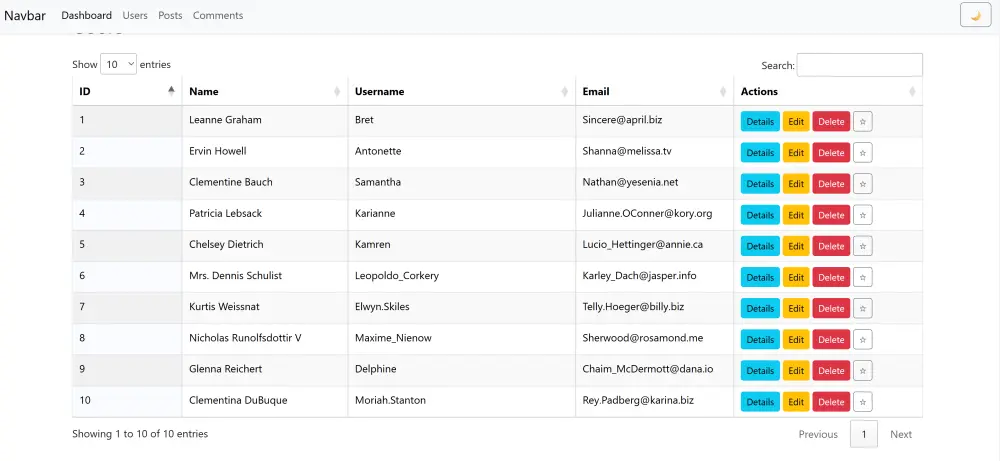Star the Kurtis Weissnat entry

coord(863,308)
